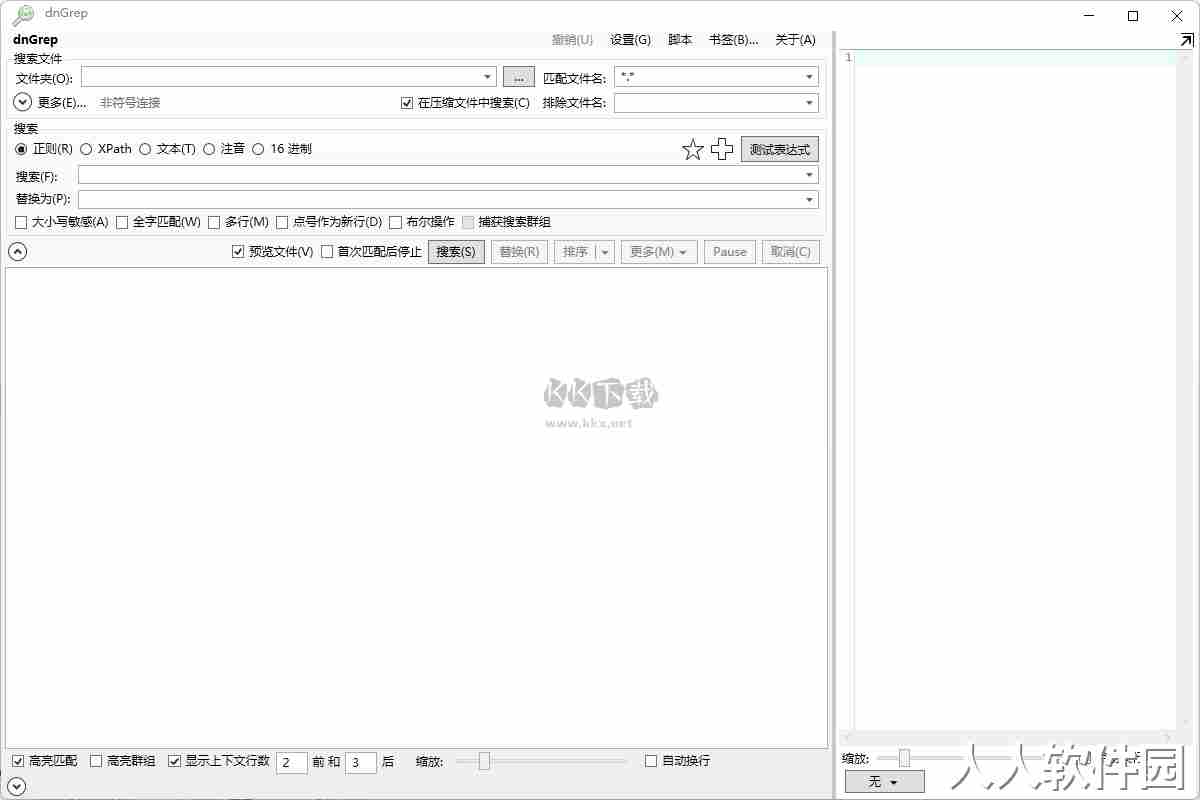Open the 书签(B)... menu
The height and width of the screenshot is (800, 1200).
click(733, 40)
